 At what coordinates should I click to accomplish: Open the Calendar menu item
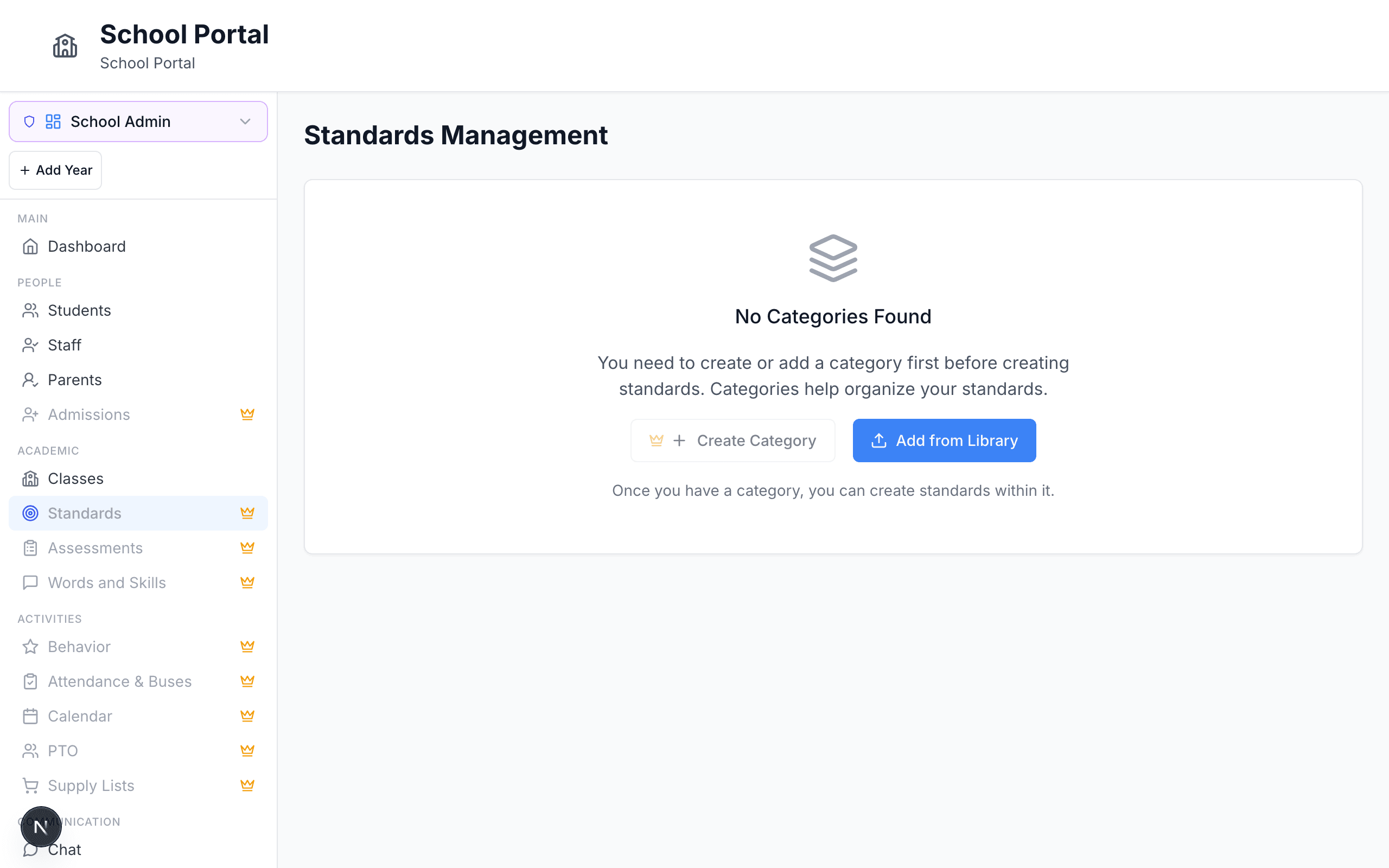pyautogui.click(x=80, y=716)
